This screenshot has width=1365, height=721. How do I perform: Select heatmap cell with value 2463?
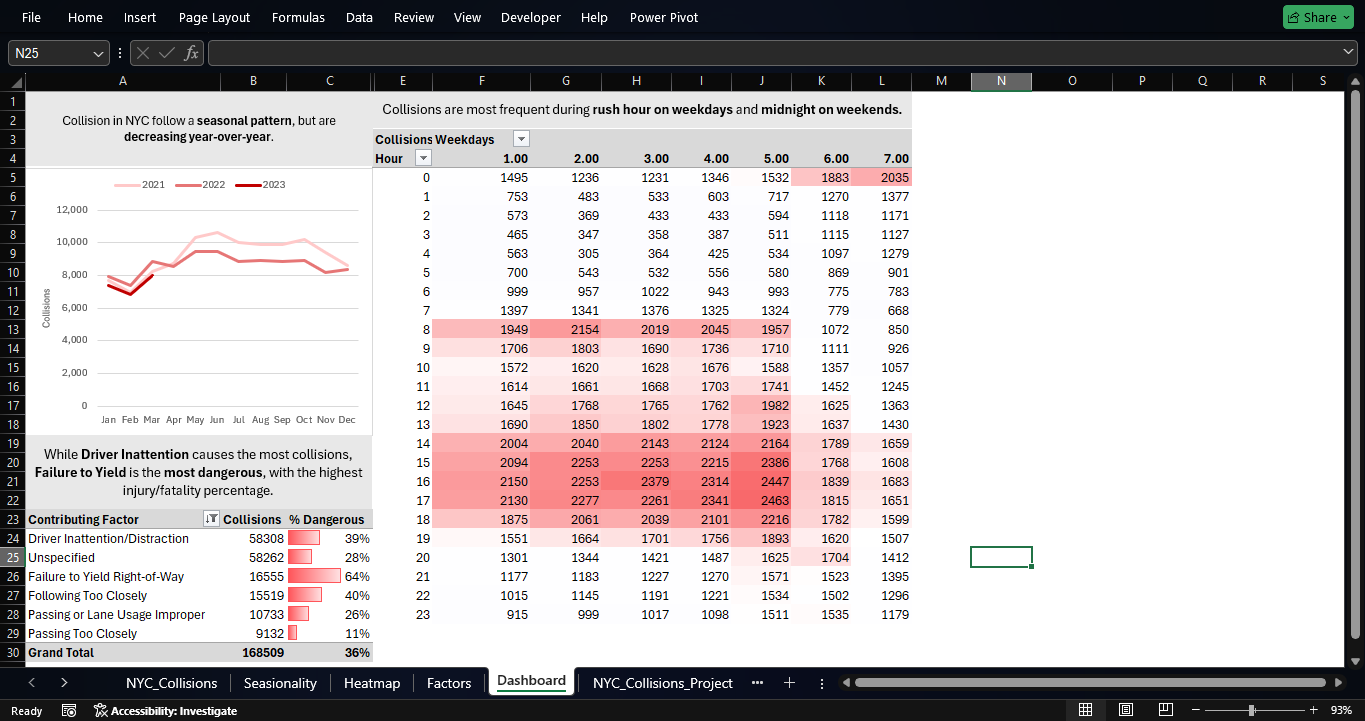762,500
